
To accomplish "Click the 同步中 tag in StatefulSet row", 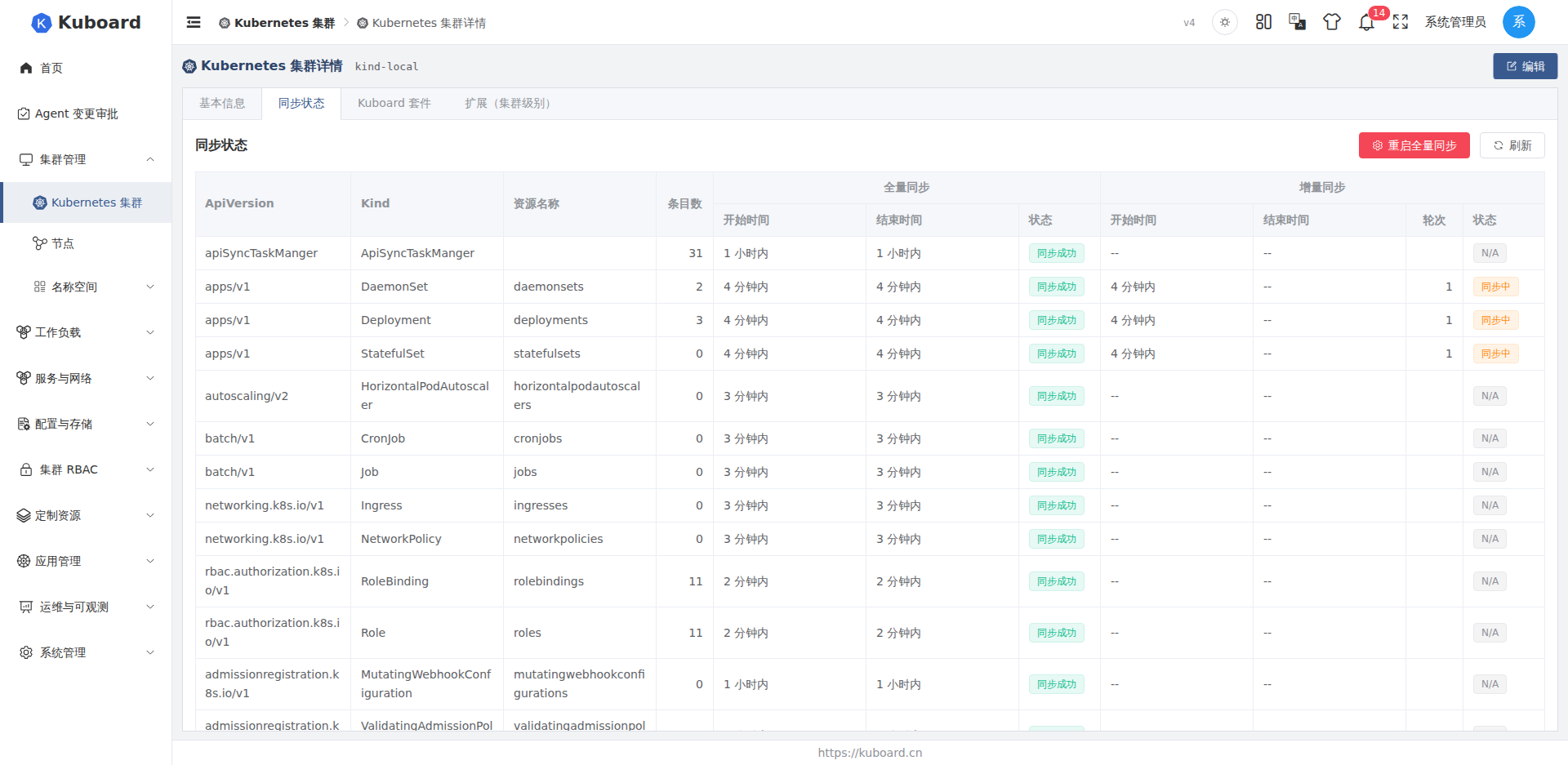I will tap(1496, 354).
